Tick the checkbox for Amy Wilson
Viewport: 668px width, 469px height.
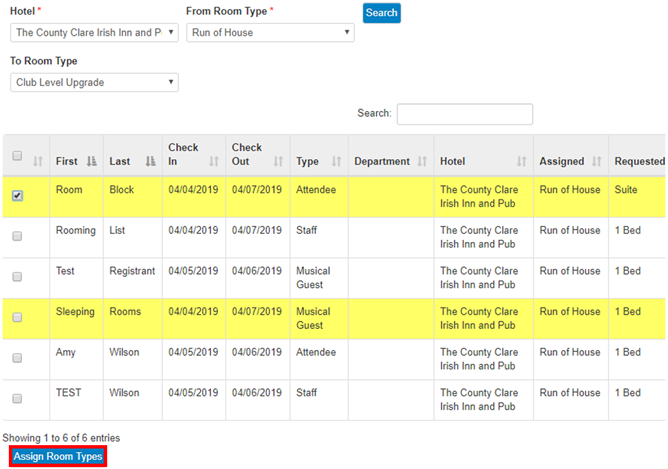tap(17, 358)
